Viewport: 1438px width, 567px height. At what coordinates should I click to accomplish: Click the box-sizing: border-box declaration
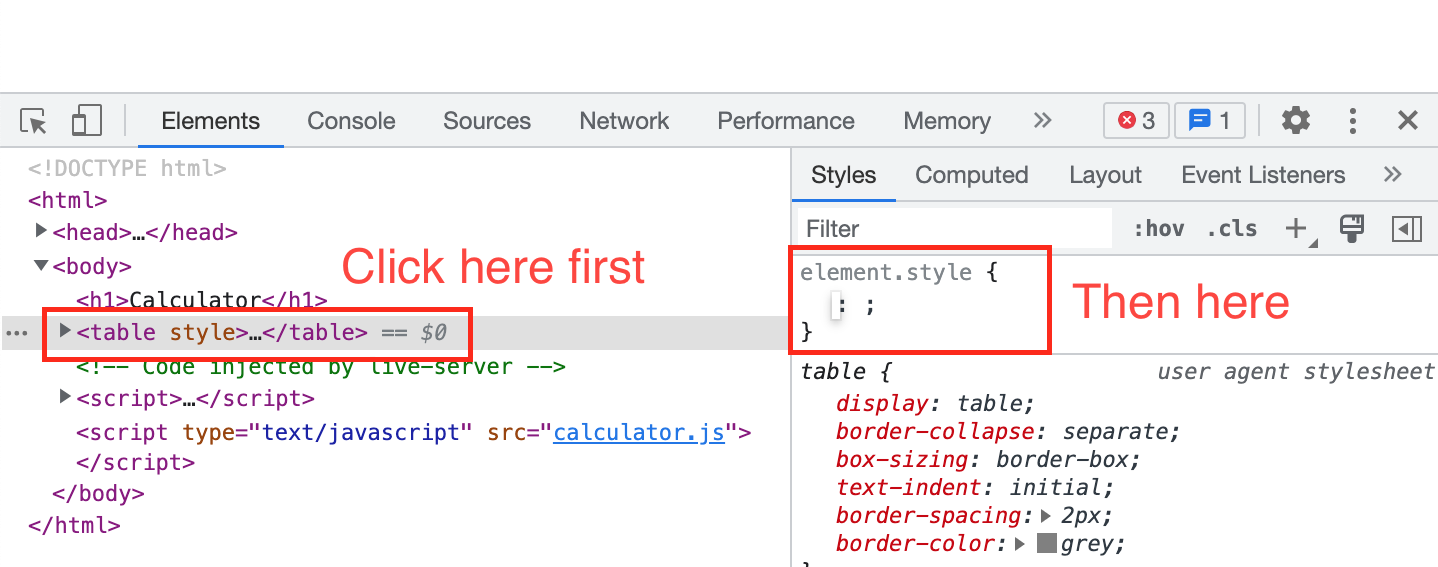tap(988, 460)
